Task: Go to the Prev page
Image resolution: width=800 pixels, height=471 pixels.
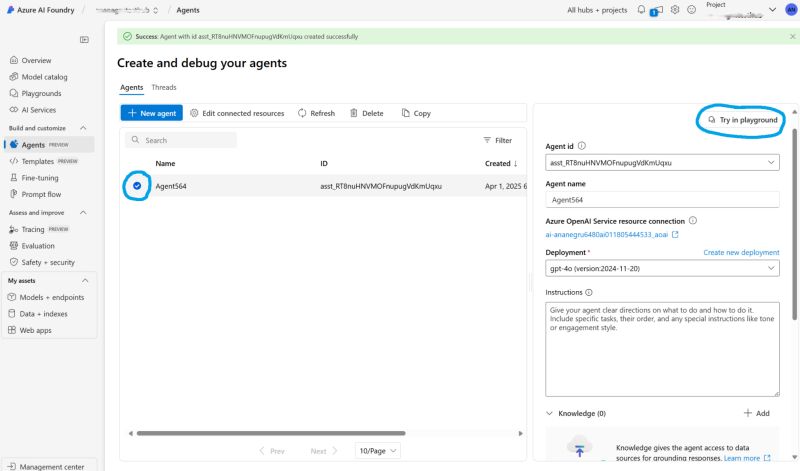Action: click(x=271, y=451)
